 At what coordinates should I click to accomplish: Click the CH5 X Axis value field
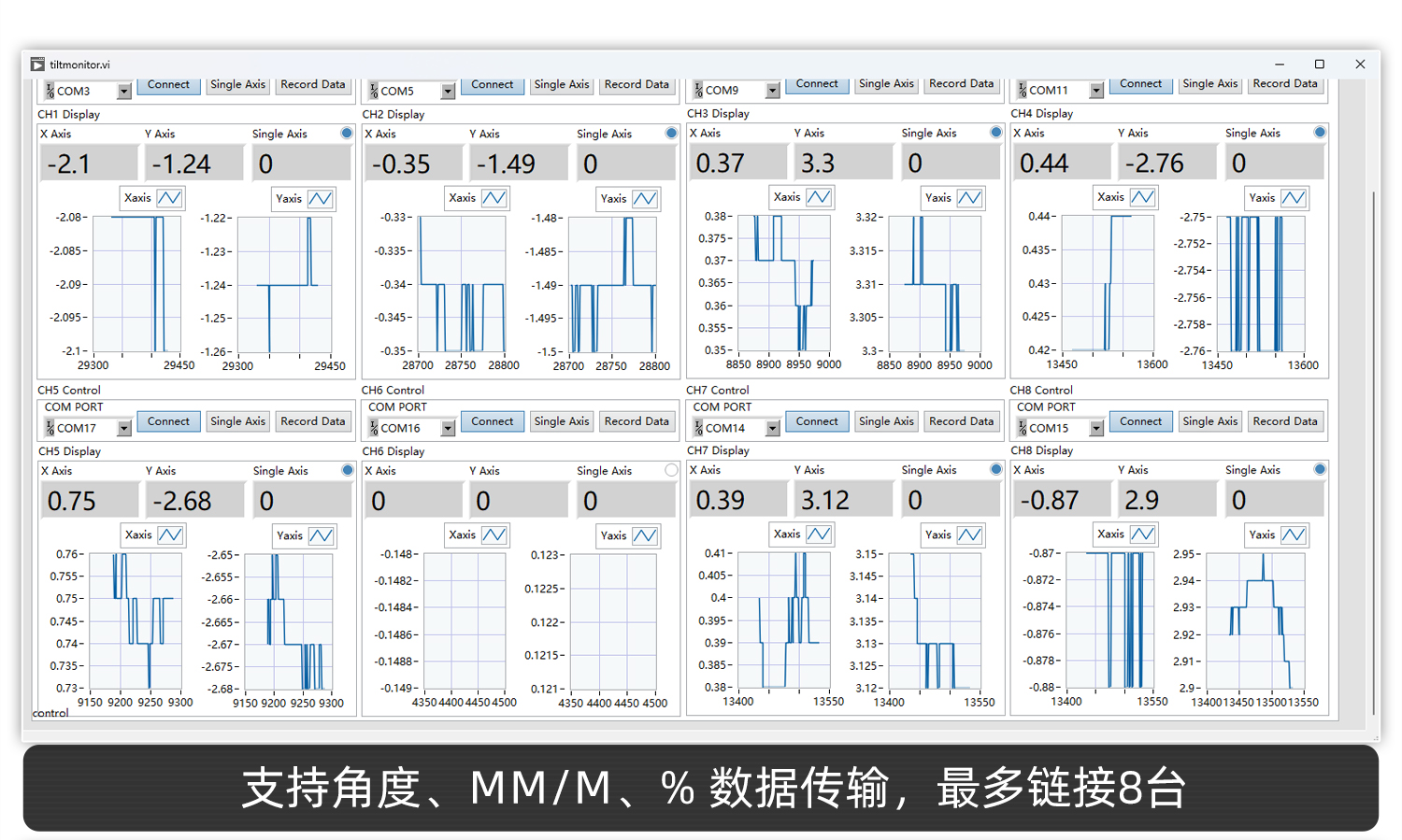click(90, 502)
